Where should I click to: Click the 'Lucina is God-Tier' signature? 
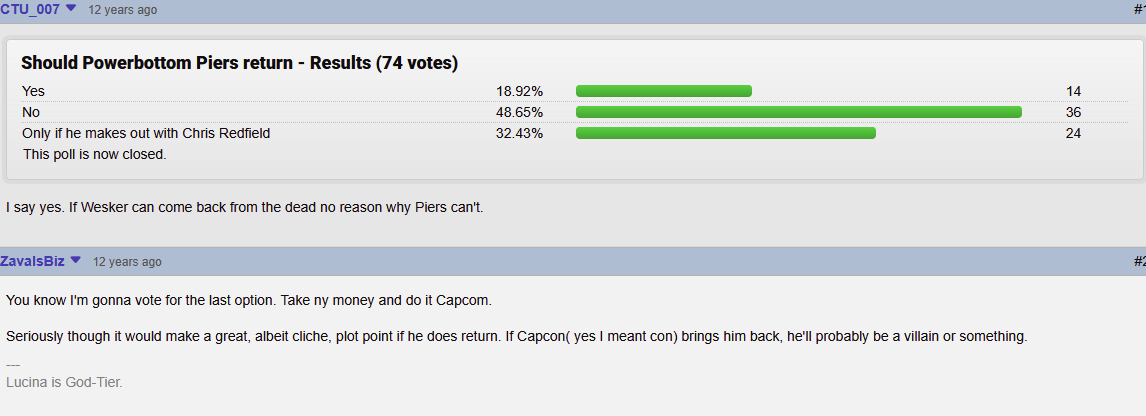pos(64,382)
